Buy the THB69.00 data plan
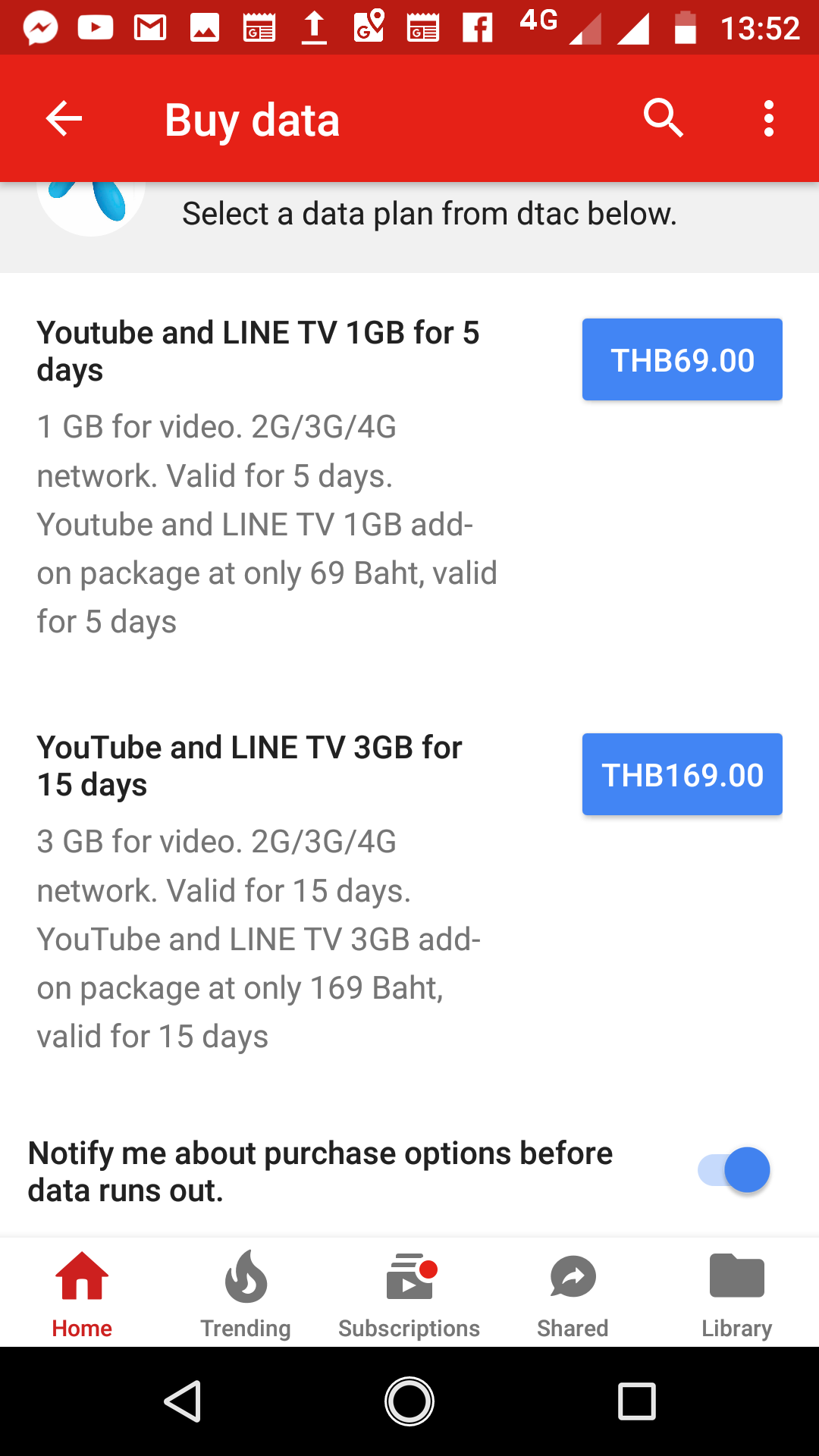Viewport: 819px width, 1456px height. click(x=682, y=359)
